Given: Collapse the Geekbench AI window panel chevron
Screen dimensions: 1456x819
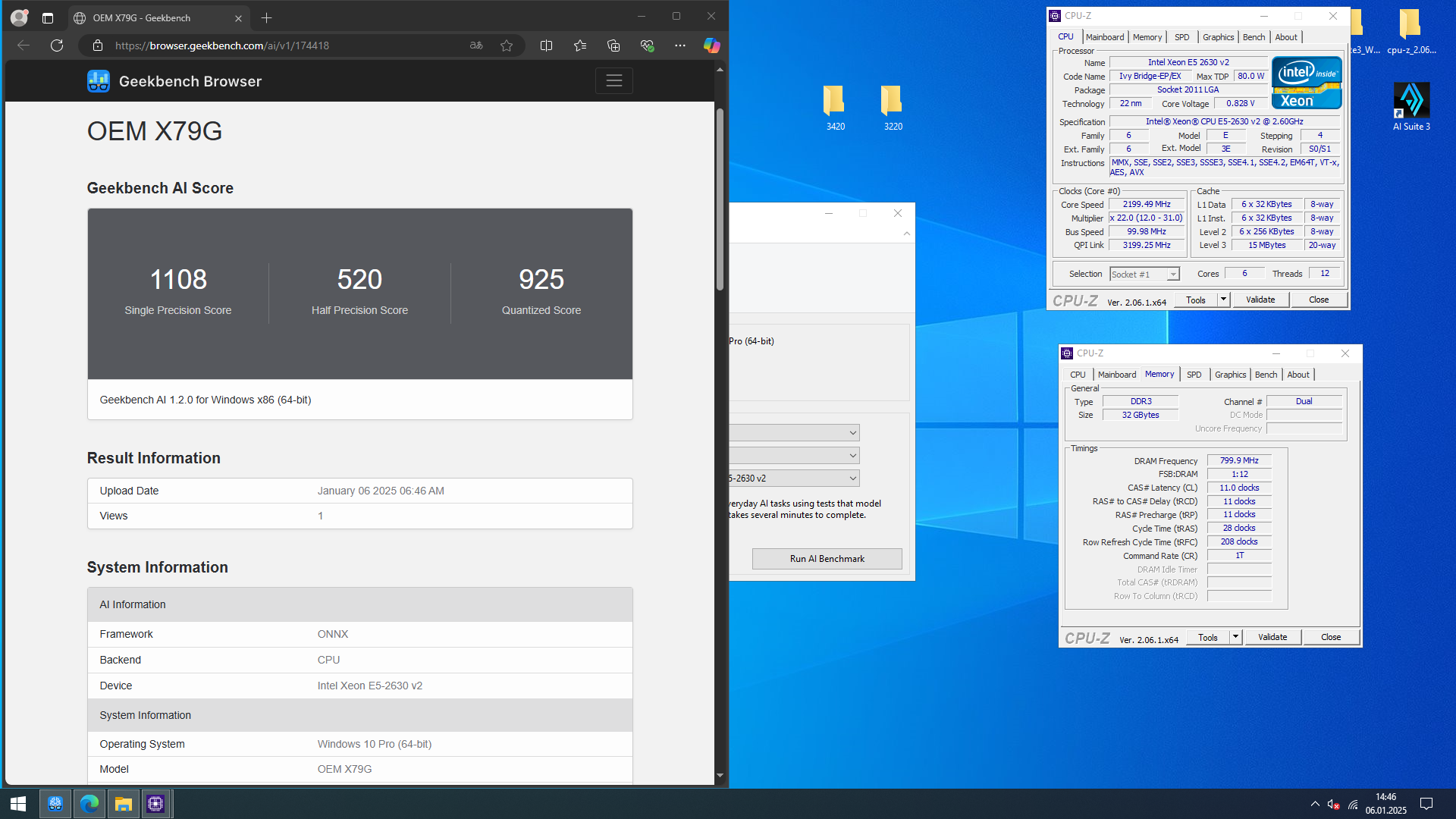Looking at the screenshot, I should (907, 234).
